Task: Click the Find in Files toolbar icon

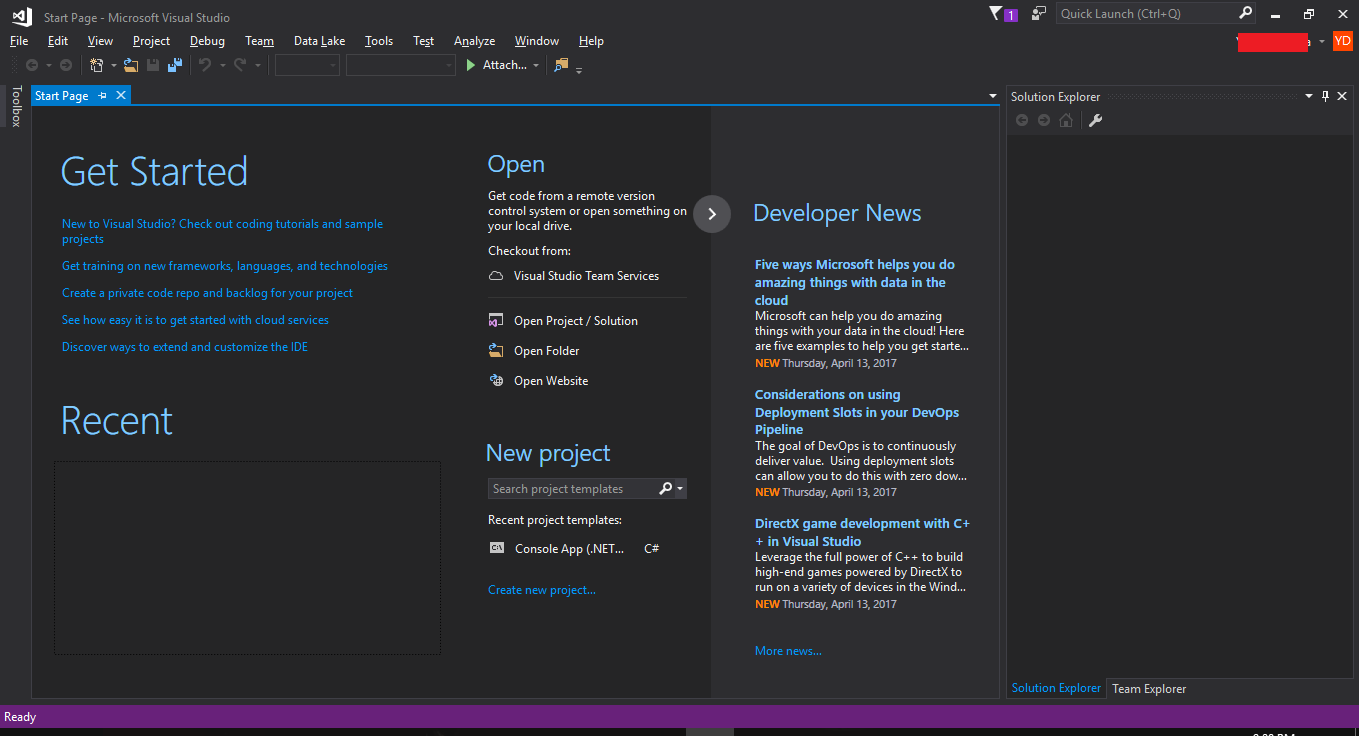Action: point(561,65)
